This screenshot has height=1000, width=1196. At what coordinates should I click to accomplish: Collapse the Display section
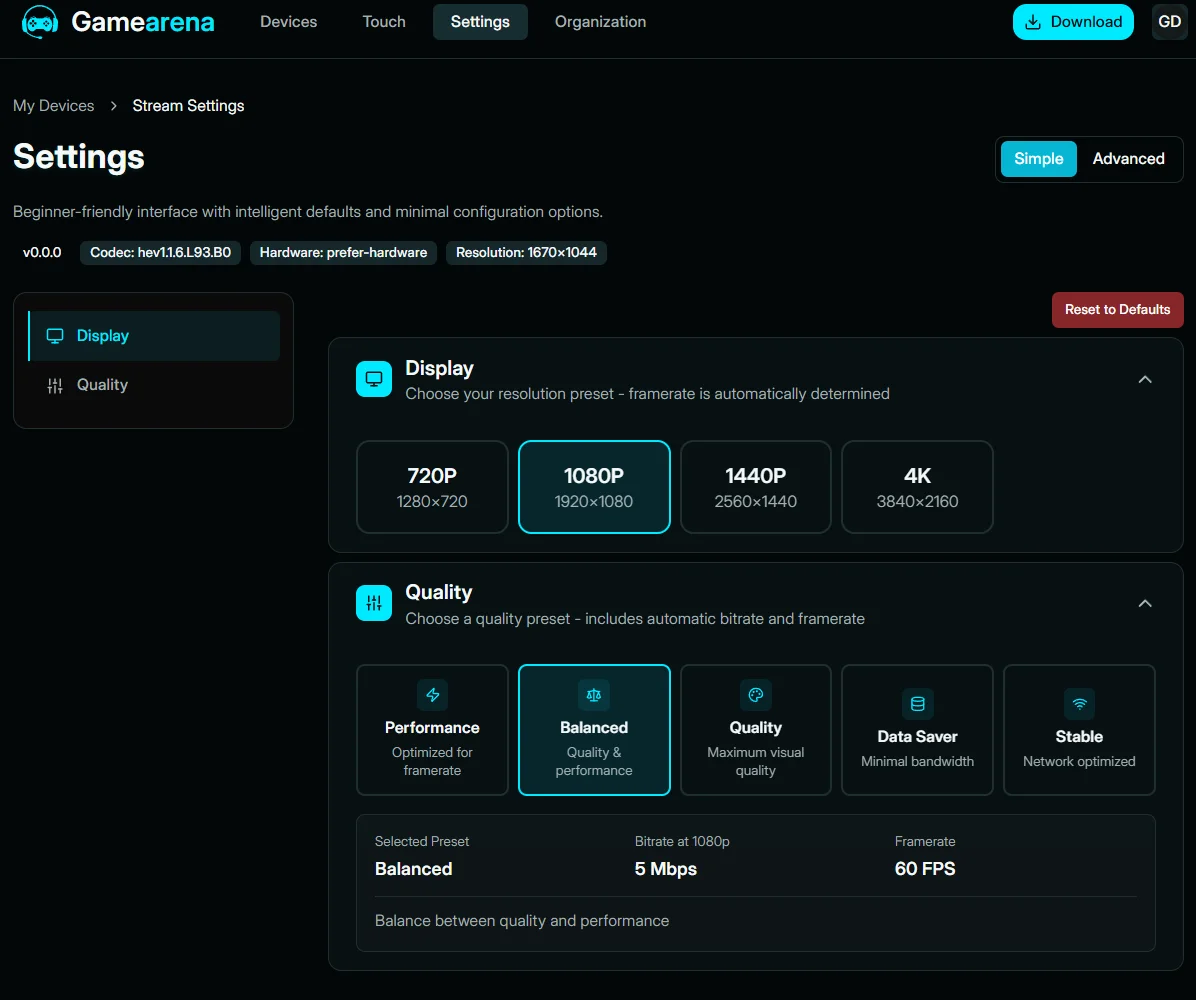[1145, 379]
